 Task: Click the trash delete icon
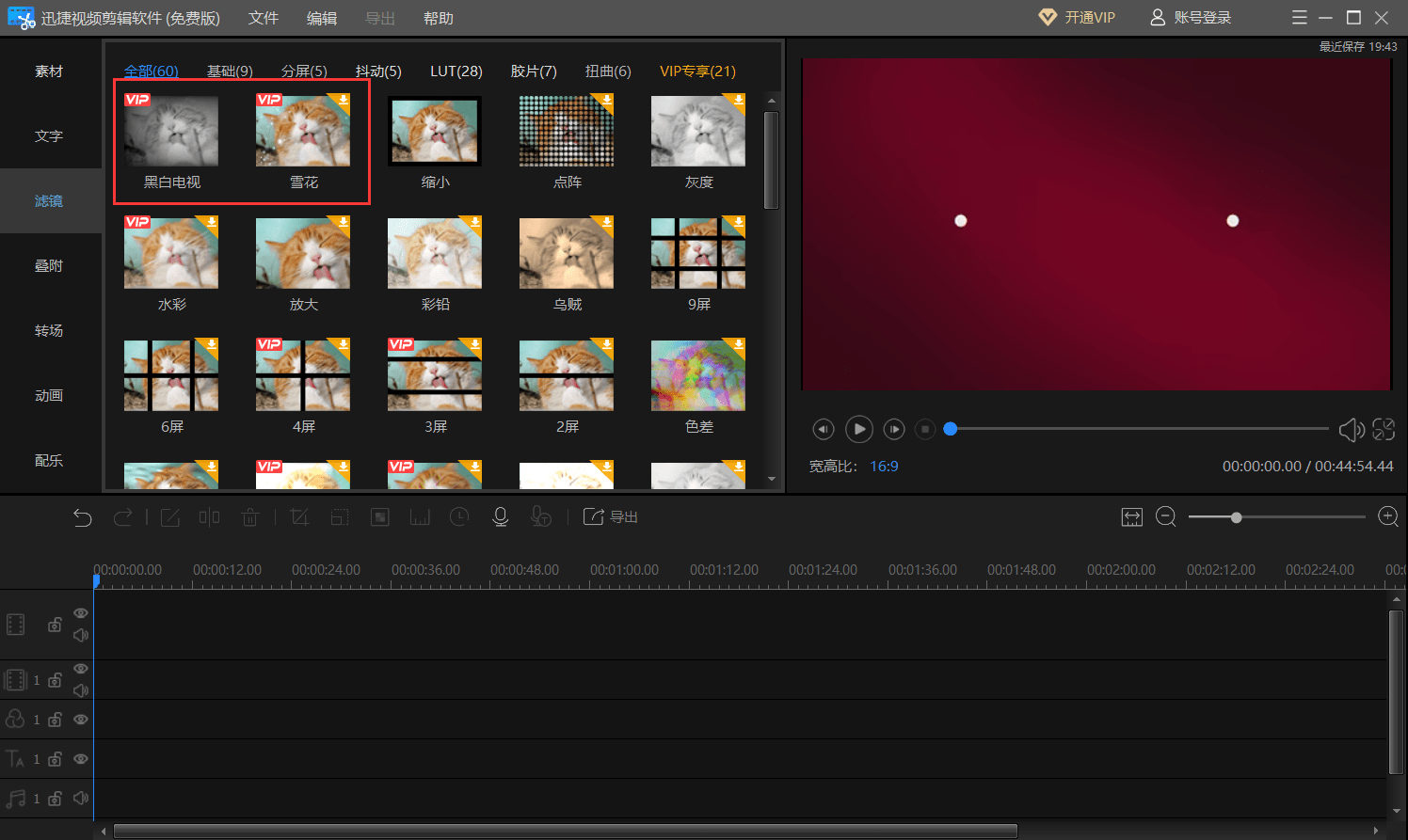tap(249, 517)
